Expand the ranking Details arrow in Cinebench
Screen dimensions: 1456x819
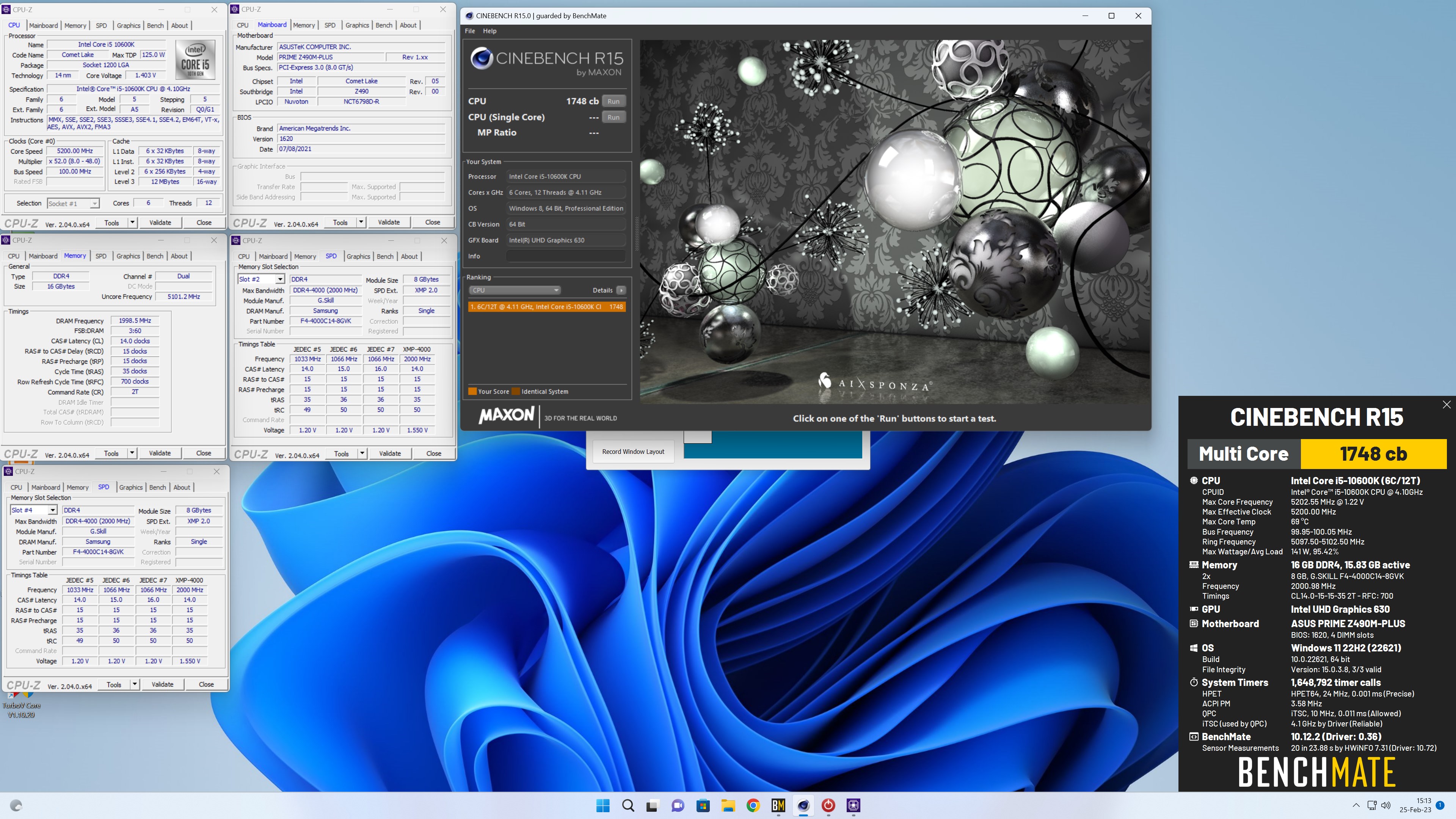click(621, 290)
